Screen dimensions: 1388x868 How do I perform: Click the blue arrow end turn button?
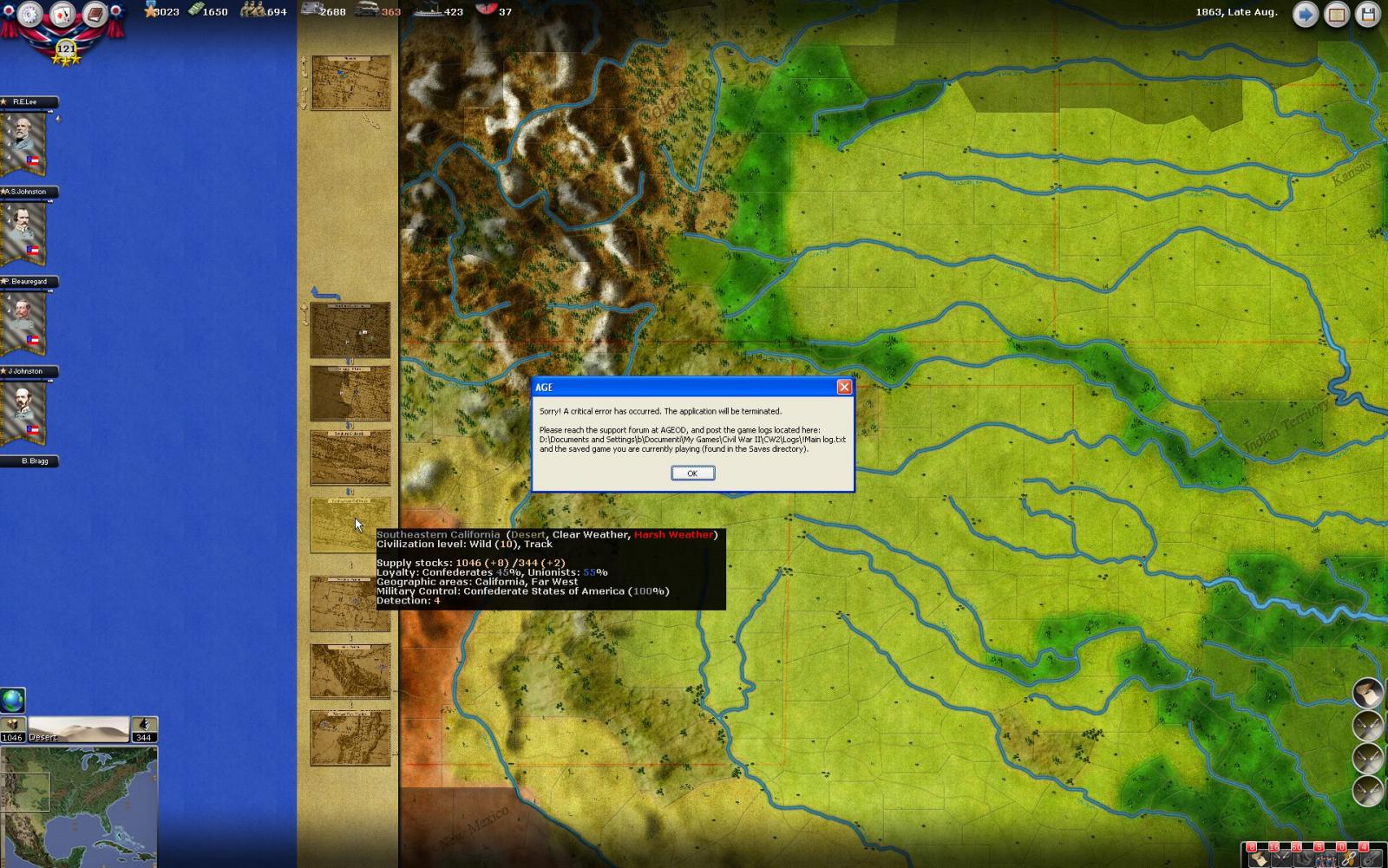click(x=1305, y=15)
